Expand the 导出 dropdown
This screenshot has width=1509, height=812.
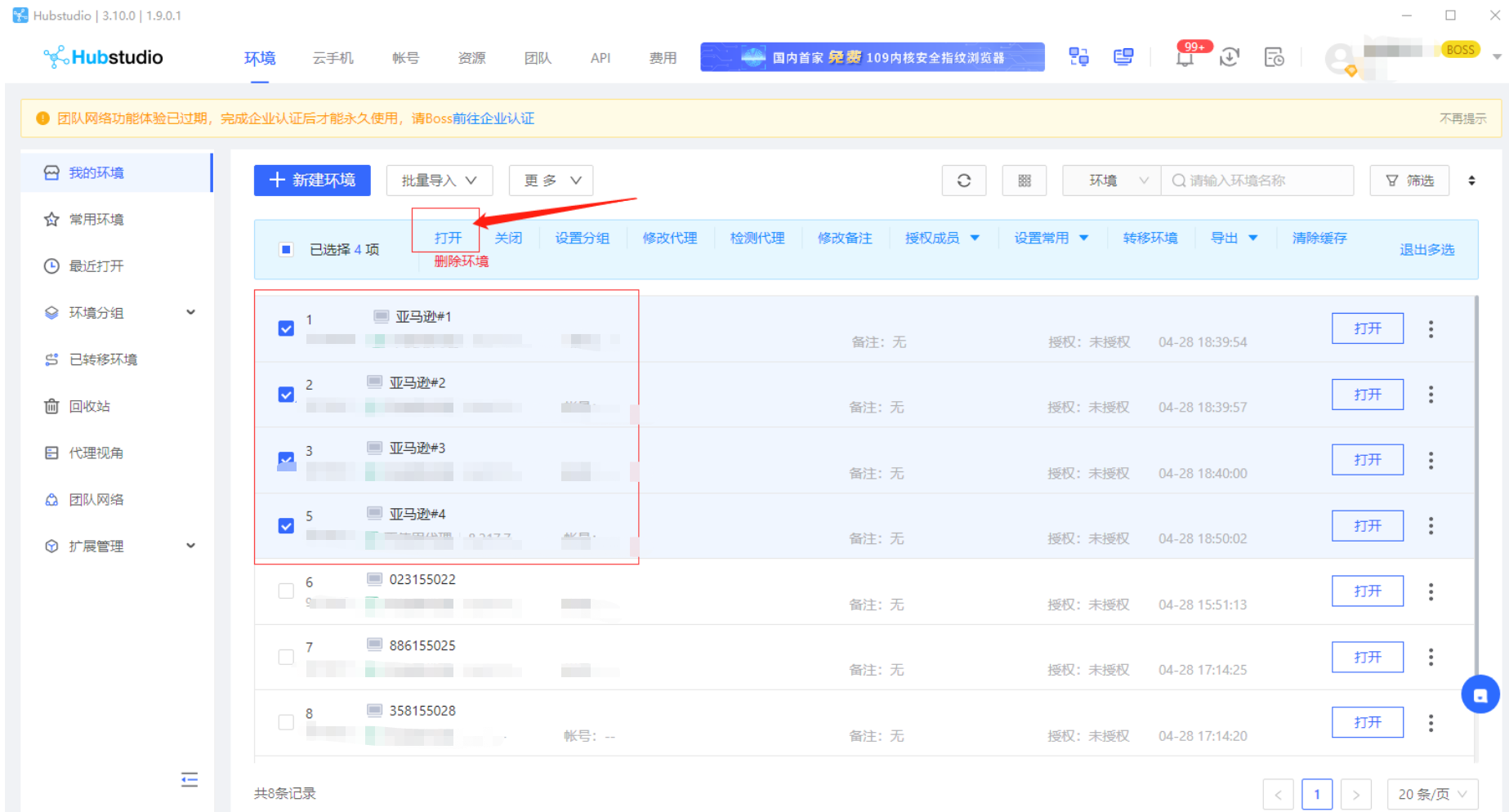[x=1234, y=238]
